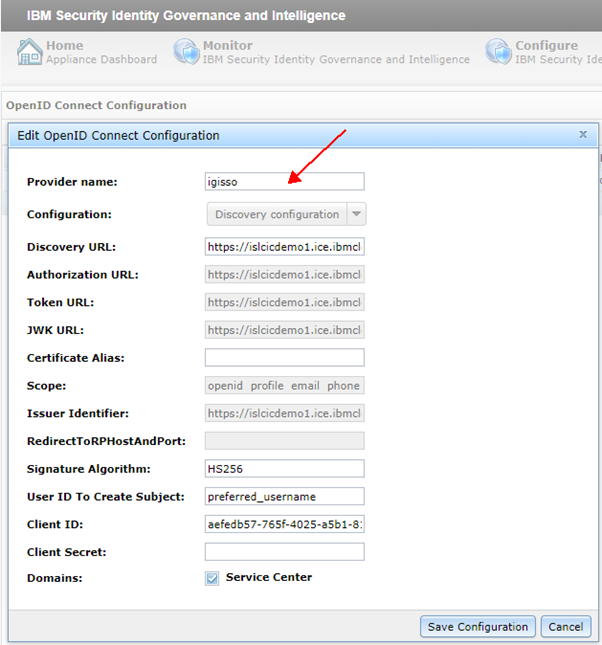
Task: Click the 'Domains:' label
Action: point(55,578)
